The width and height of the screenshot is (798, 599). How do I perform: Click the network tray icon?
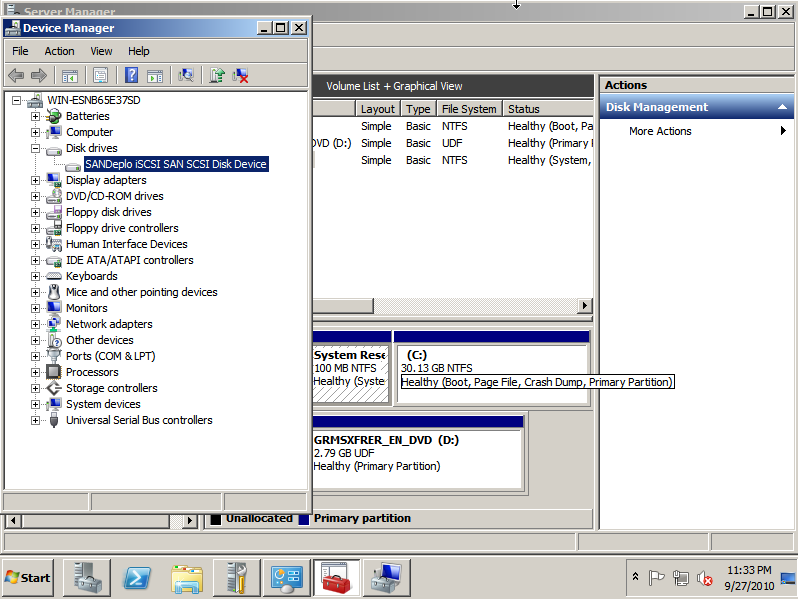pos(680,578)
